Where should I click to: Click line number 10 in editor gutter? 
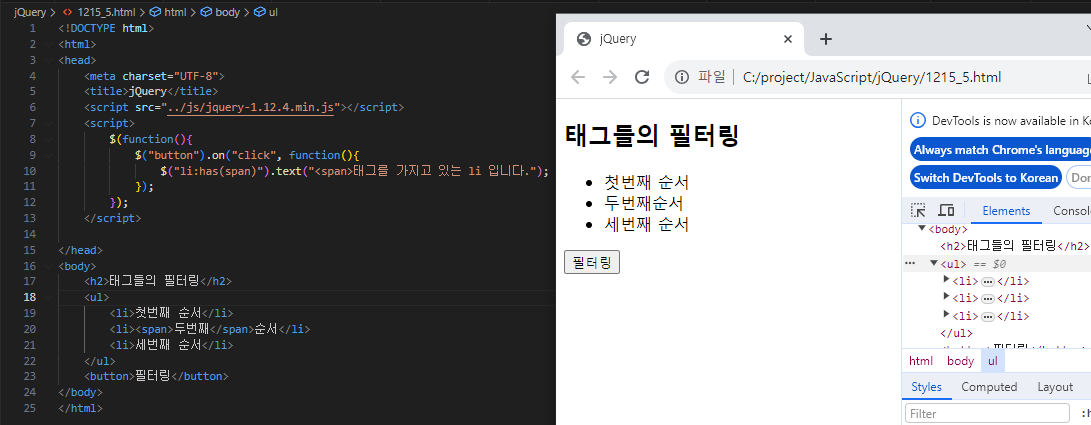[30, 170]
